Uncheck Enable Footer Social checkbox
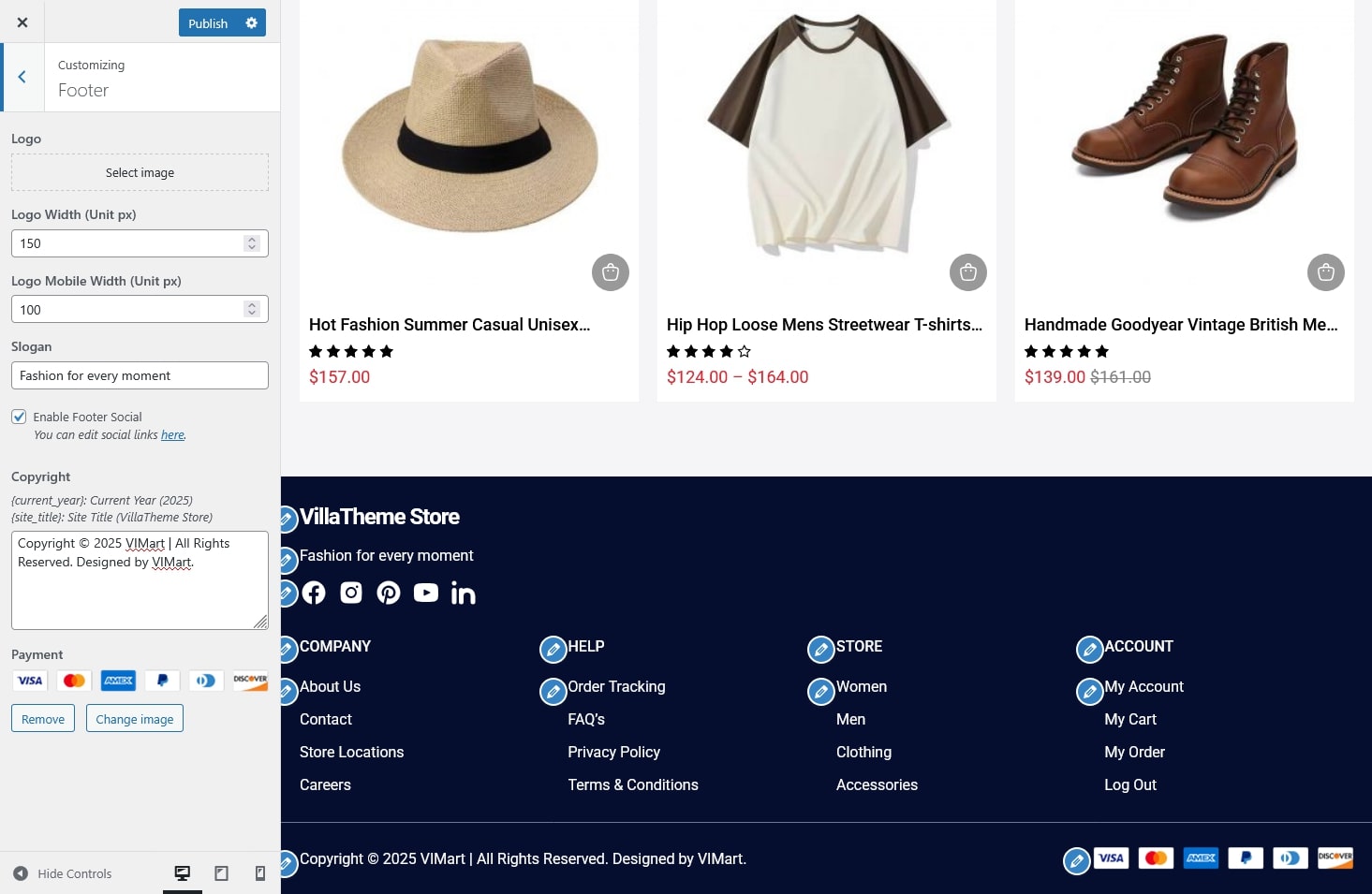 pos(19,417)
